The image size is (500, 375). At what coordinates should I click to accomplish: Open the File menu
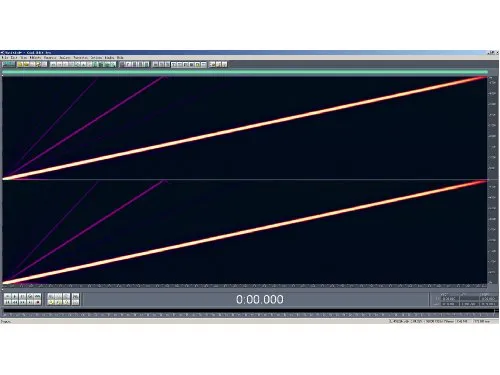5,58
